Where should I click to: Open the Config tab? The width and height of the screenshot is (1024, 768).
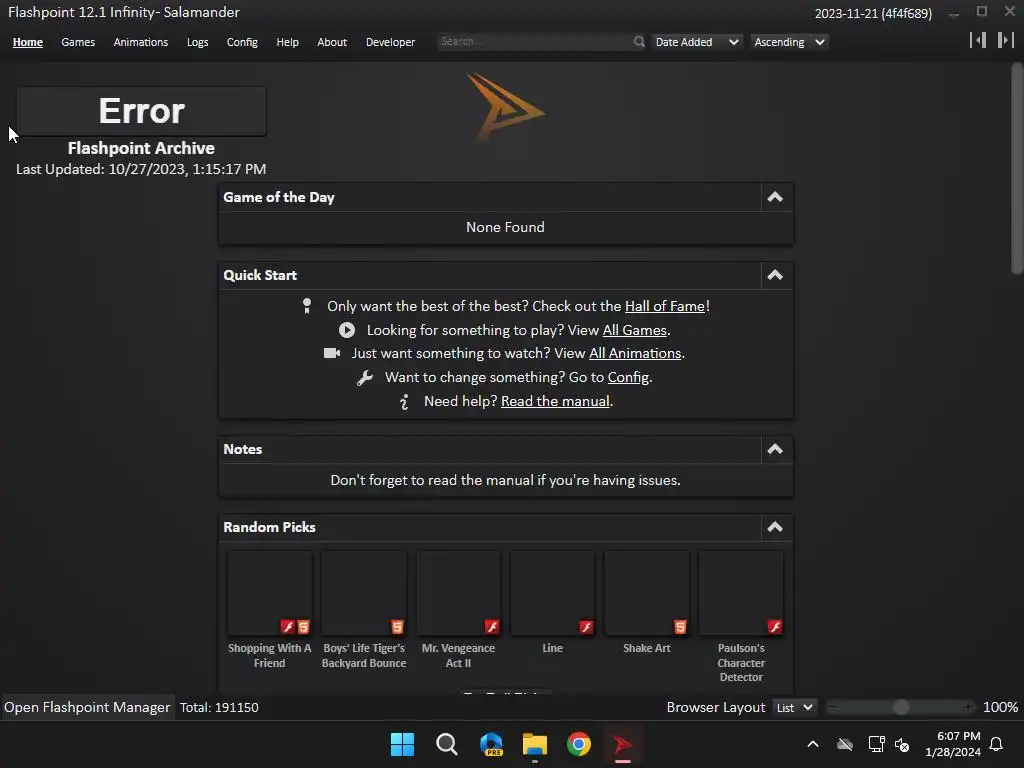(242, 42)
